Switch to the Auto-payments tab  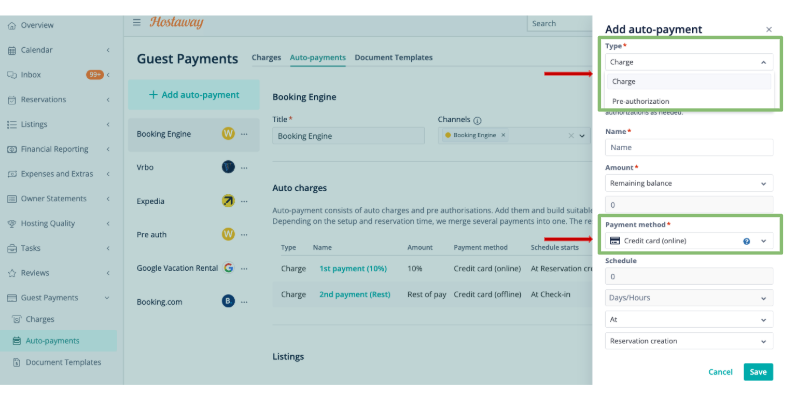318,57
